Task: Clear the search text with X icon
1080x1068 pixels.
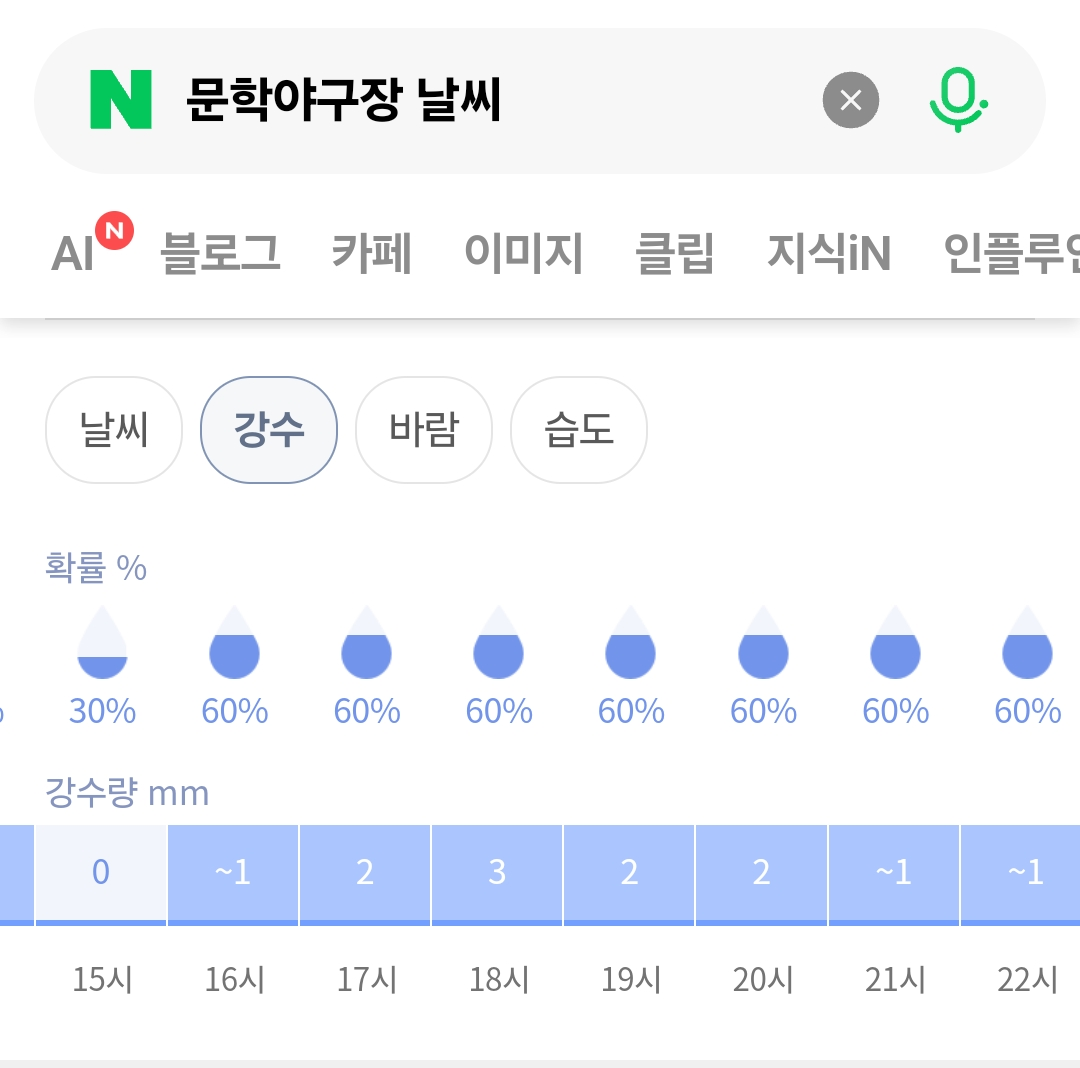Action: 851,100
